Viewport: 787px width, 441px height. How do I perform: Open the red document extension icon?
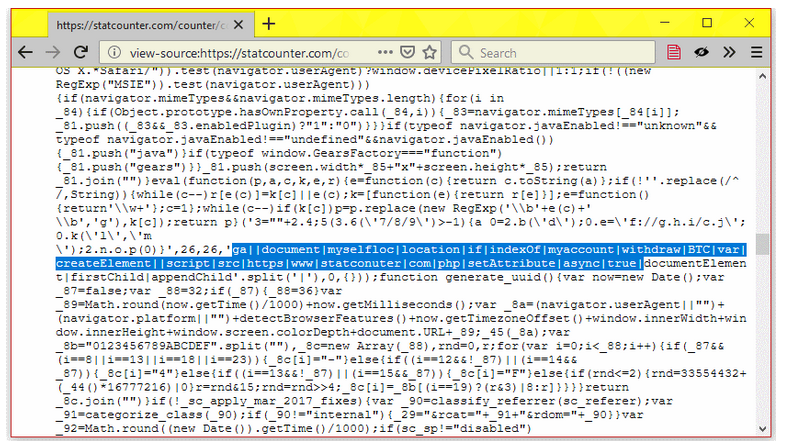tap(674, 52)
